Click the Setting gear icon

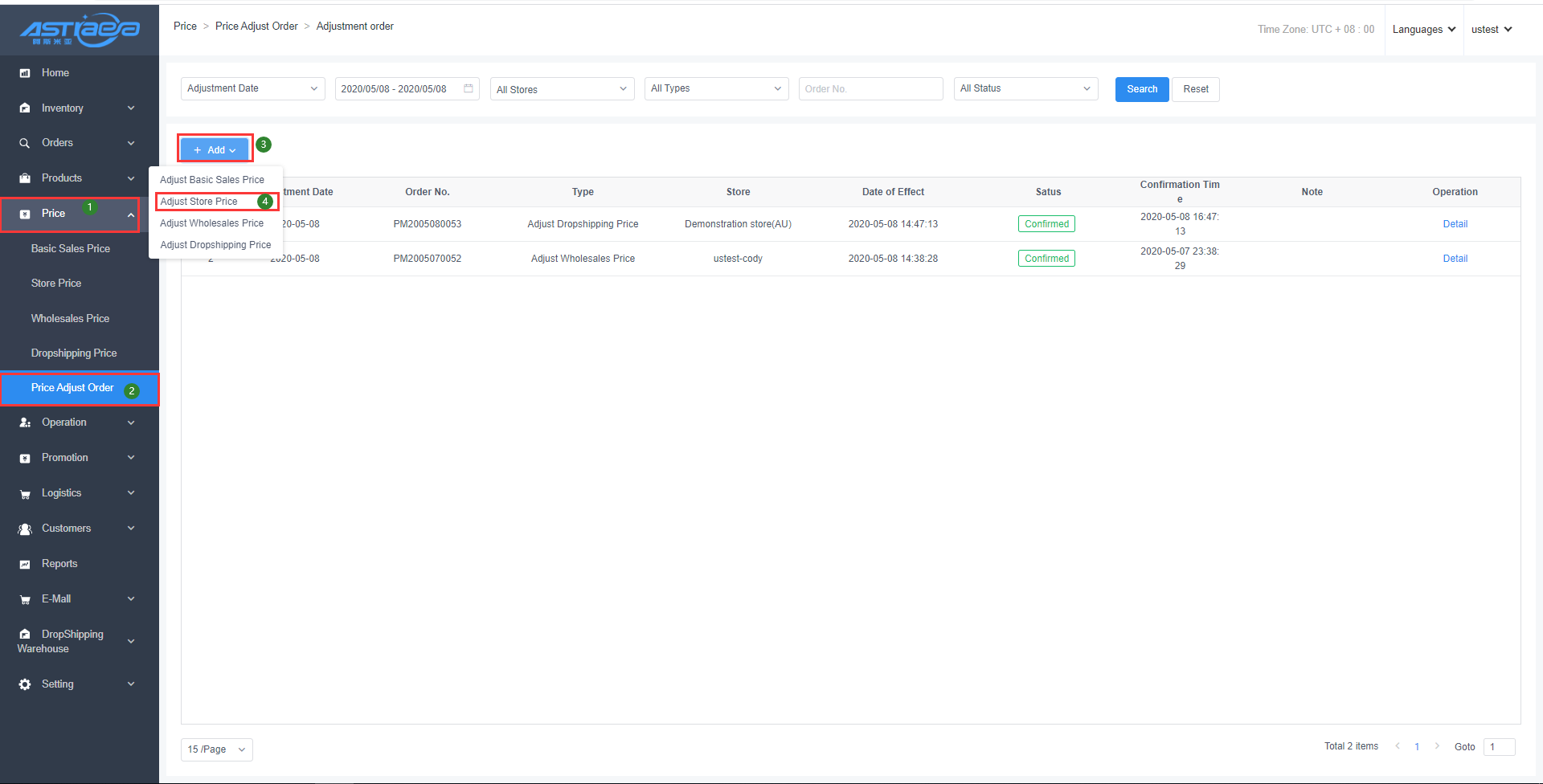(25, 684)
